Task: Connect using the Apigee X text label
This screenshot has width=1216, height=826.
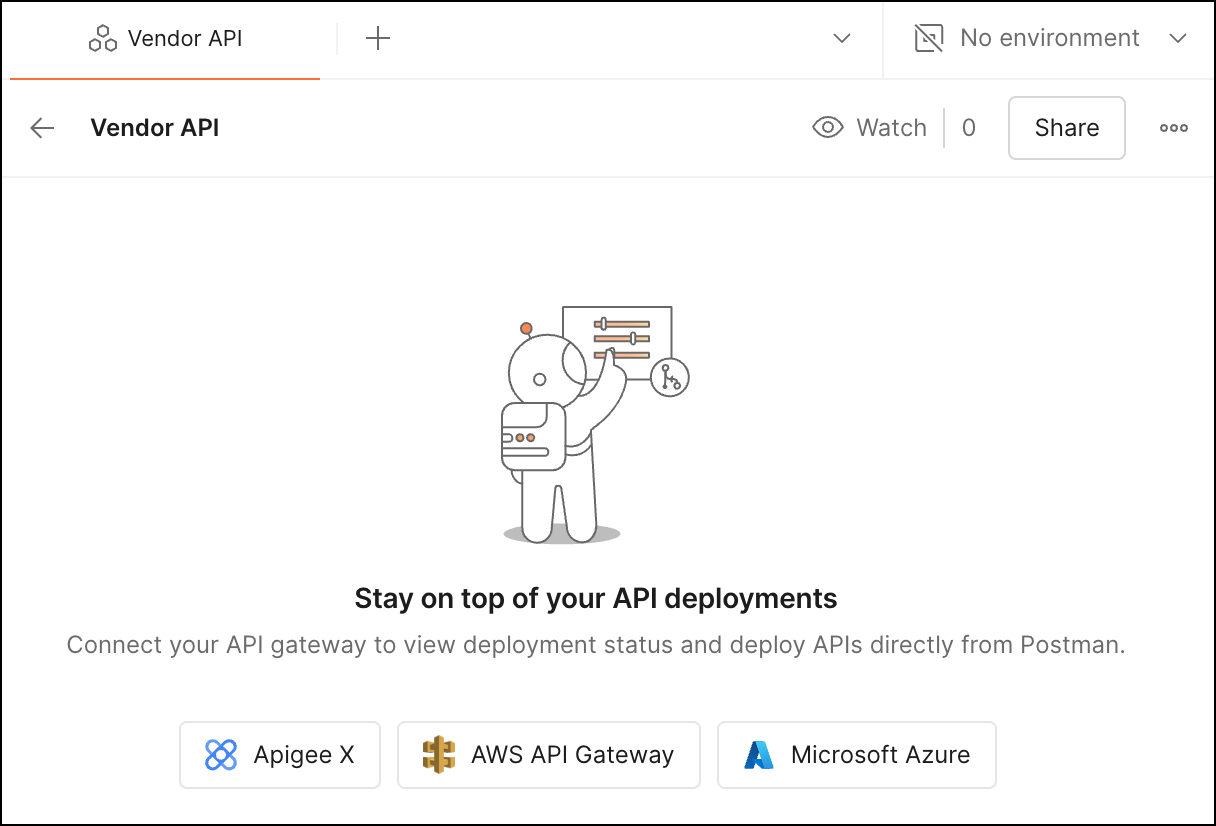Action: click(x=304, y=755)
